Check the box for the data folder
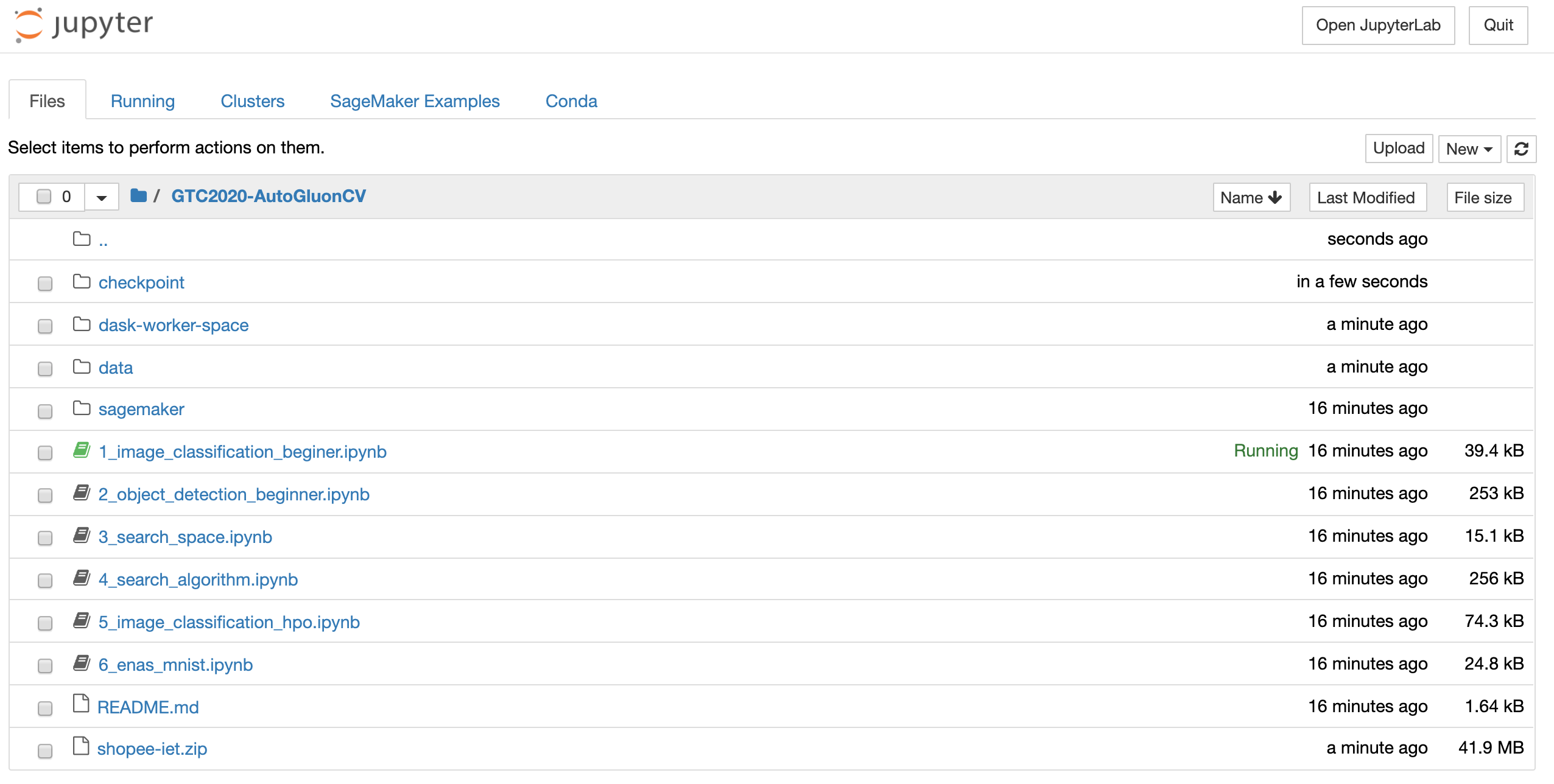Screen dimensions: 1554x784 point(45,369)
